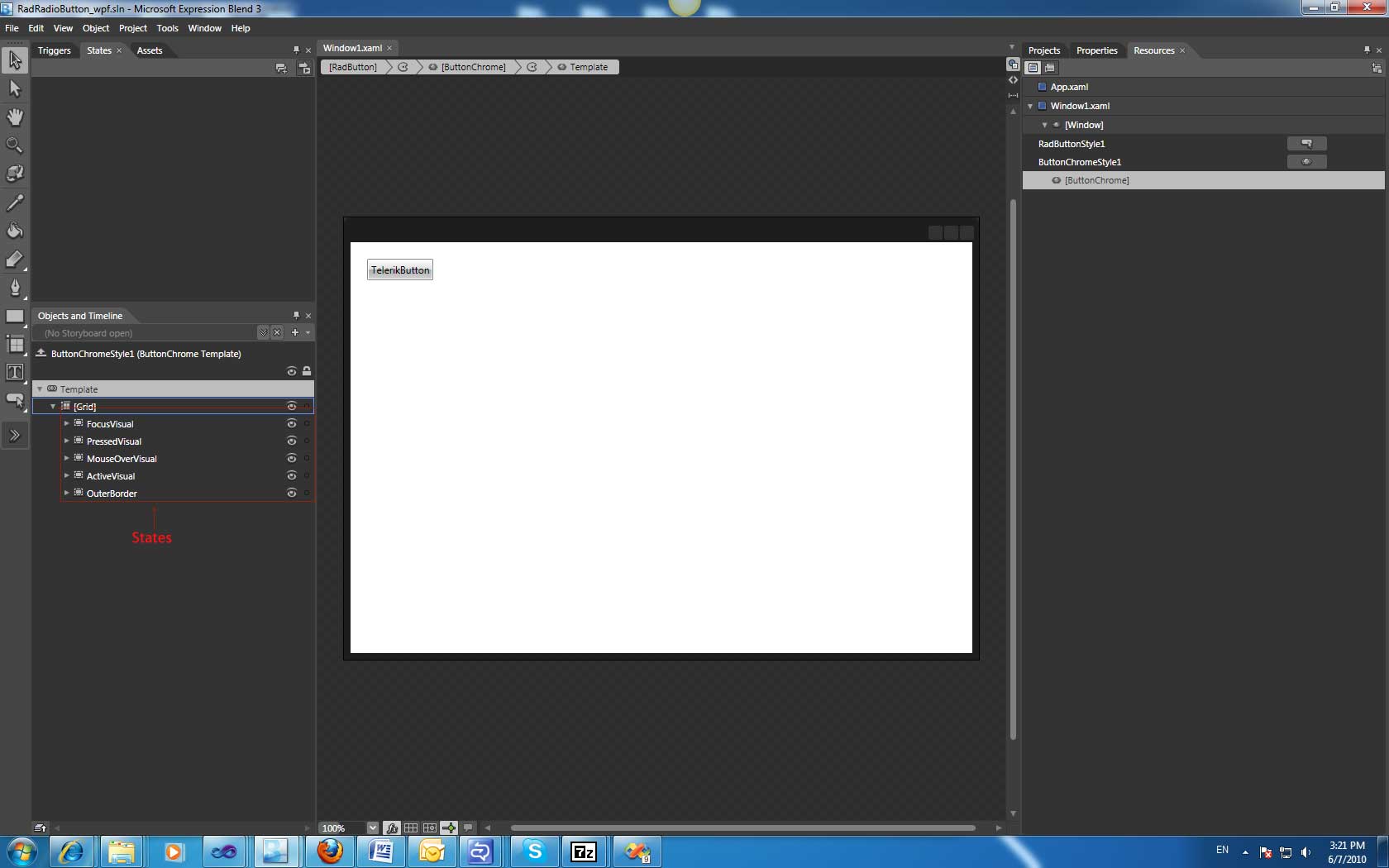The image size is (1389, 868).
Task: Select the Gradient tool in toolbox
Action: [x=15, y=260]
